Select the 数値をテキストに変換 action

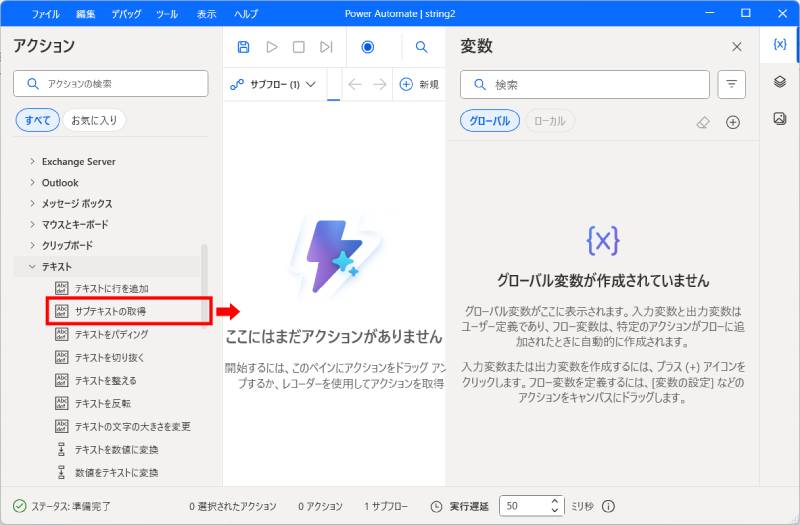click(107, 472)
